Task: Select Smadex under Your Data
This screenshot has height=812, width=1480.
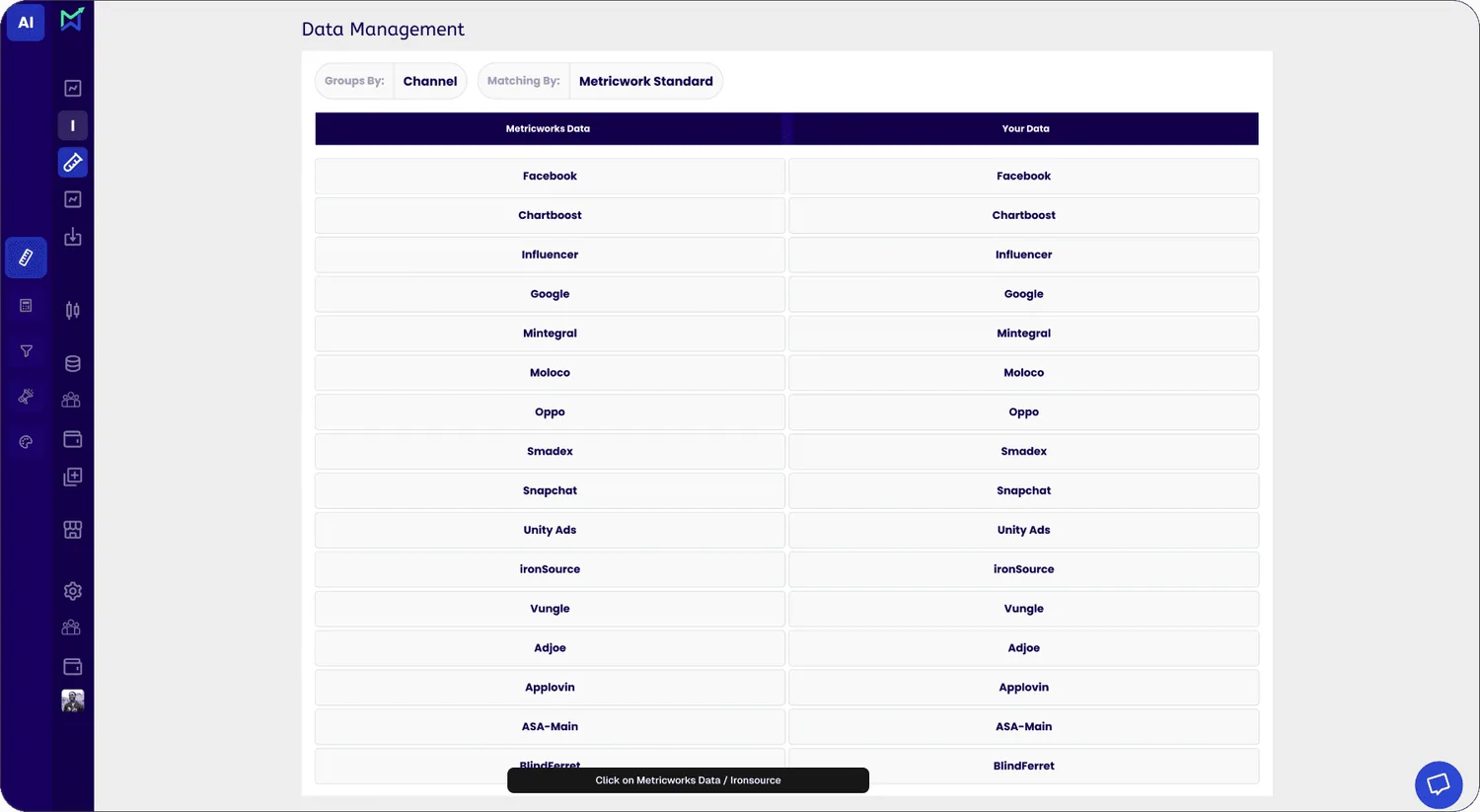Action: (x=1023, y=451)
